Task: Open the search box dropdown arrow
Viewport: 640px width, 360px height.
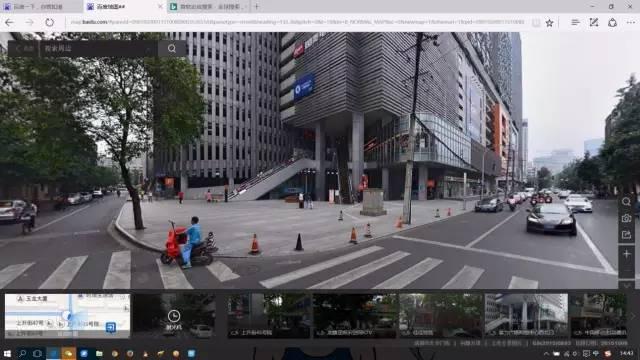Action: (x=149, y=49)
